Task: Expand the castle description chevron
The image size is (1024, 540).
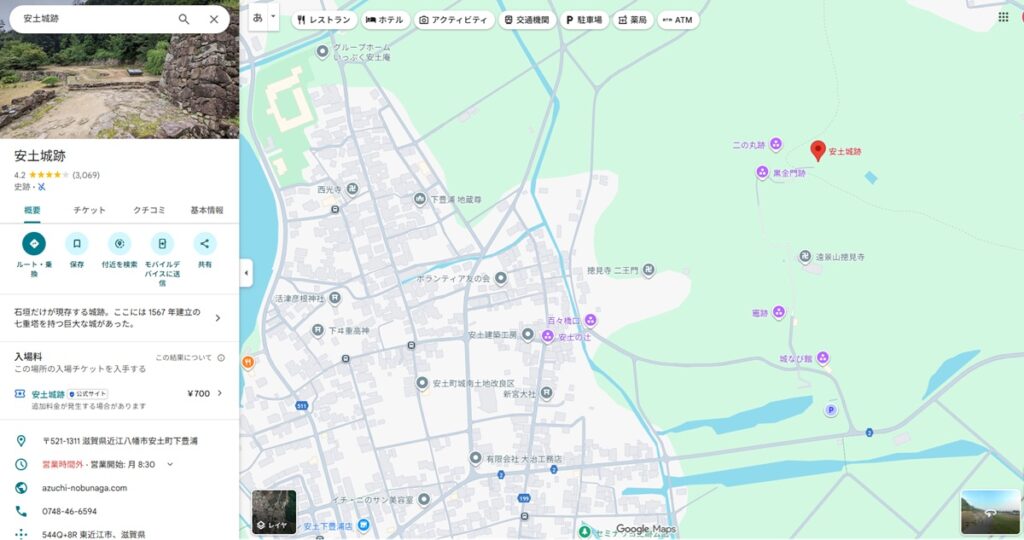Action: click(218, 318)
